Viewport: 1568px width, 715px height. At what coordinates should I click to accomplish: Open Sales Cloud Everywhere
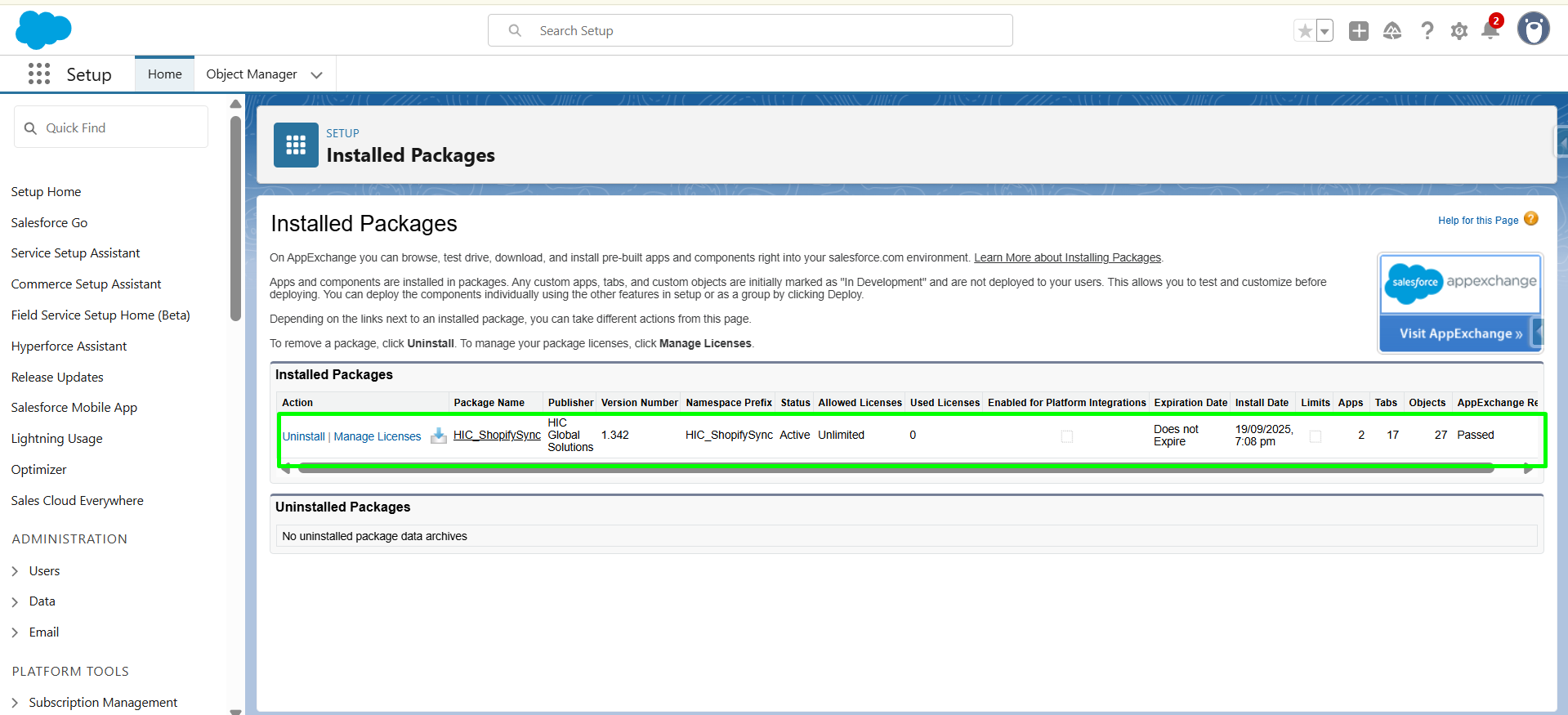point(77,501)
